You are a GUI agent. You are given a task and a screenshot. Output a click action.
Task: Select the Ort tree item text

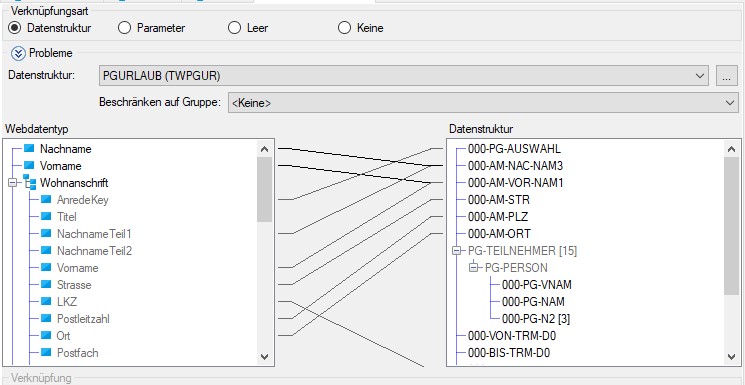(63, 336)
